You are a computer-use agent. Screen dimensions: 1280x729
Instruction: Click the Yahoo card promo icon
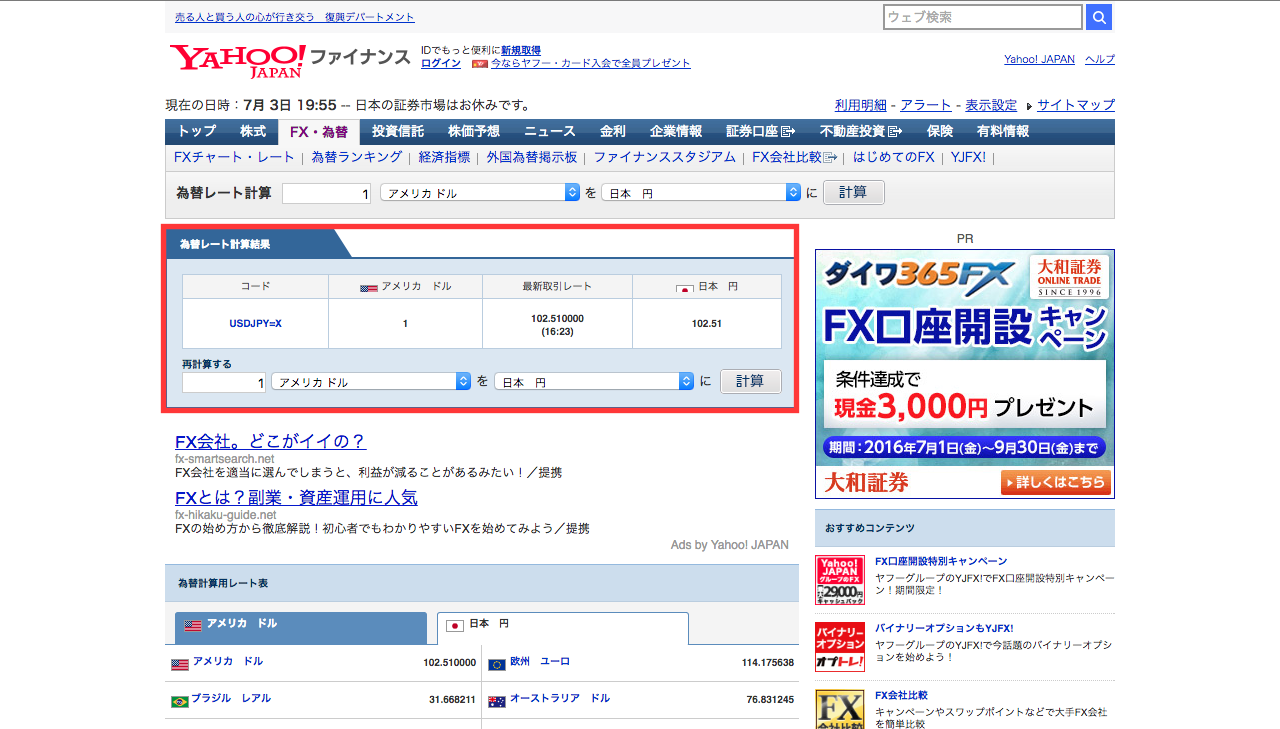[480, 64]
